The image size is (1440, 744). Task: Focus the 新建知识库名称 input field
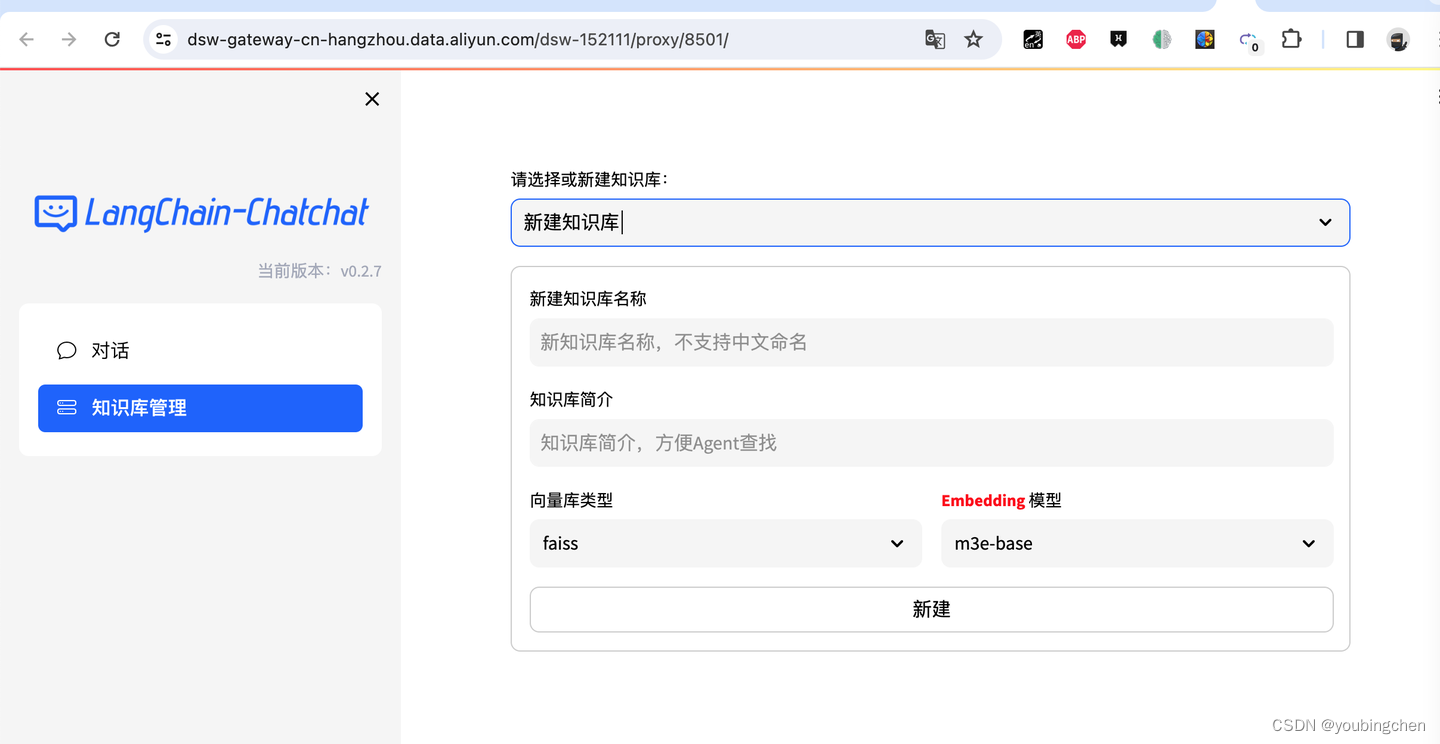pos(931,342)
